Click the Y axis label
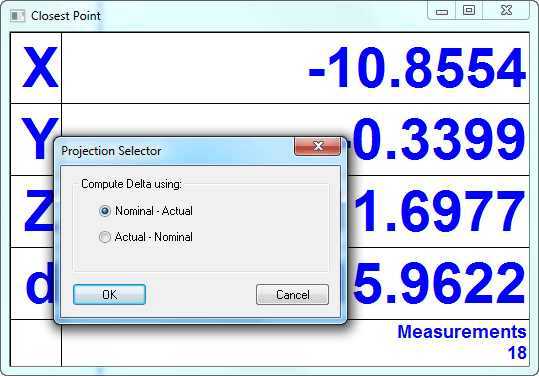 point(40,138)
